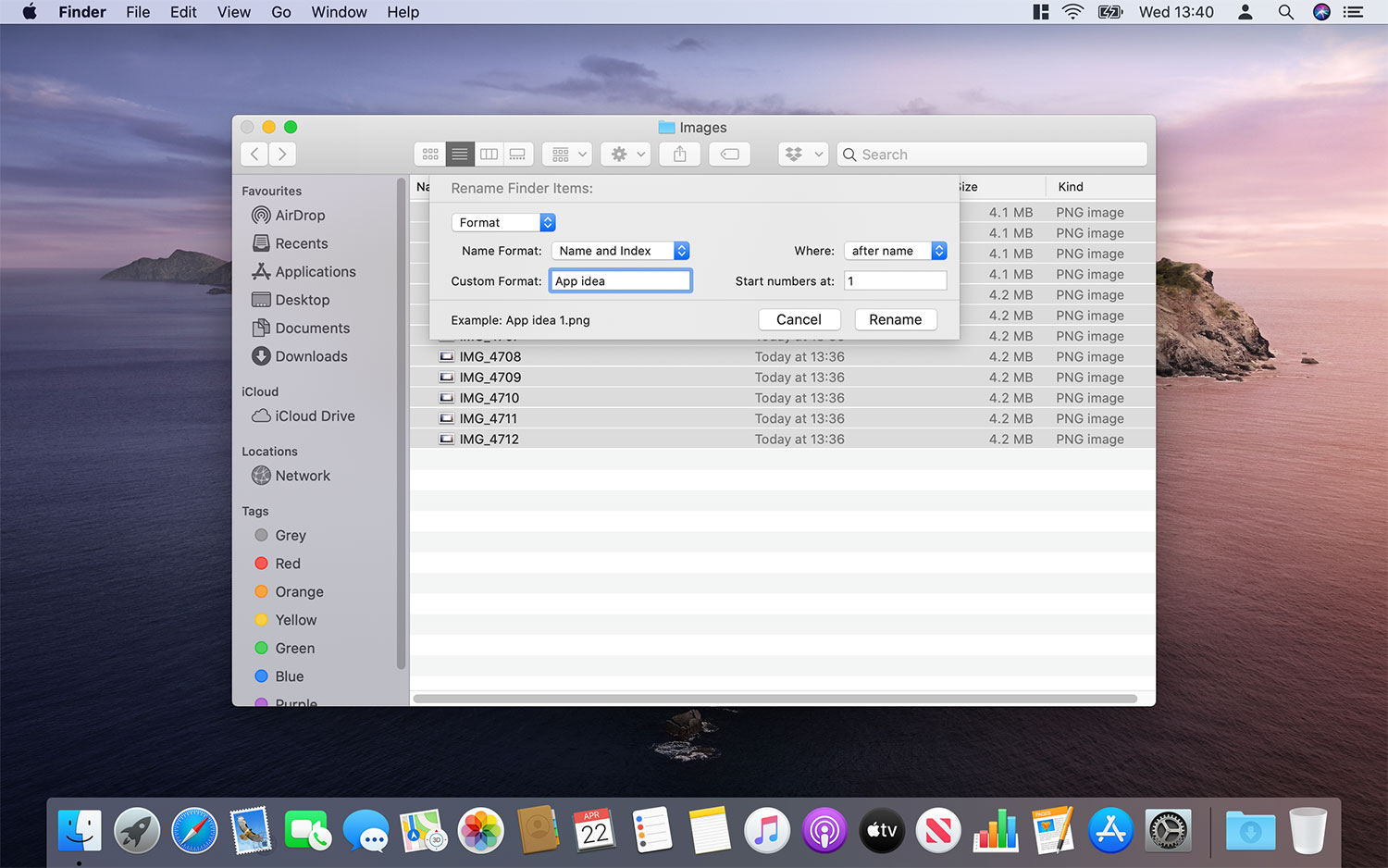Viewport: 1388px width, 868px height.
Task: Toggle list view in the toolbar
Action: (459, 154)
